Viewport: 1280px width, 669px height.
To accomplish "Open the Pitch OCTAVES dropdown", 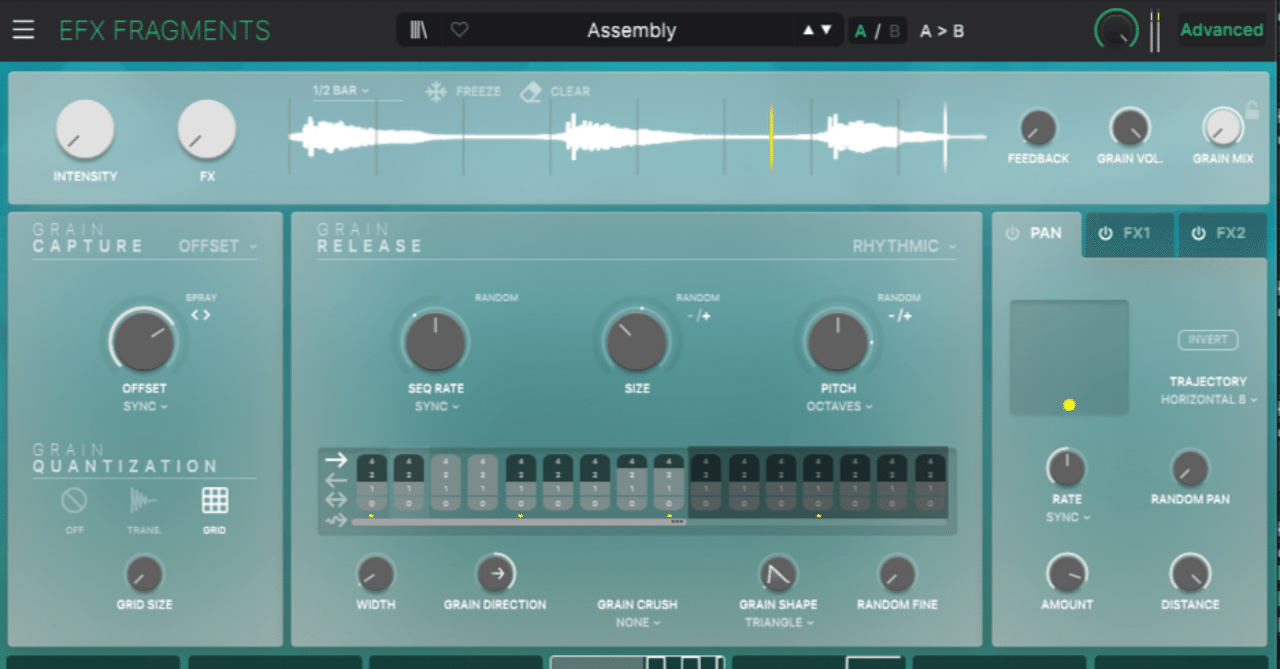I will pyautogui.click(x=839, y=407).
